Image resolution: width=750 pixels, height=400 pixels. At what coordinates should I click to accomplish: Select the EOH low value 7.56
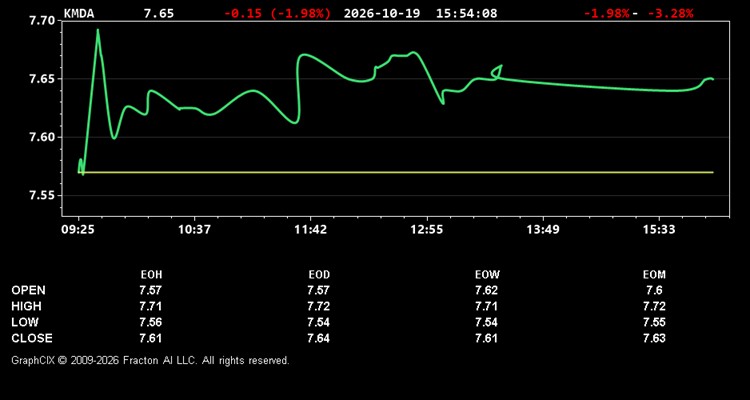151,322
